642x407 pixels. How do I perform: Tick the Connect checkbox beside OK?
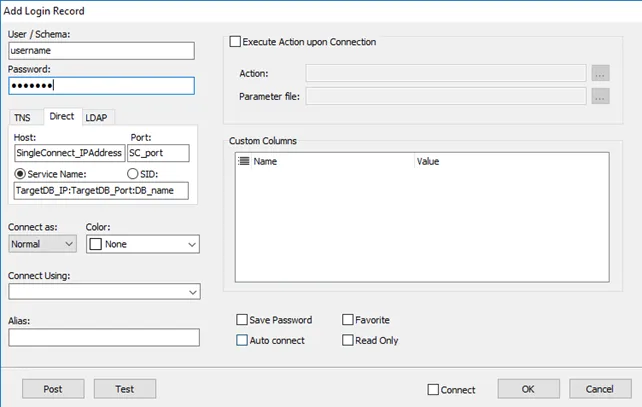tap(433, 389)
